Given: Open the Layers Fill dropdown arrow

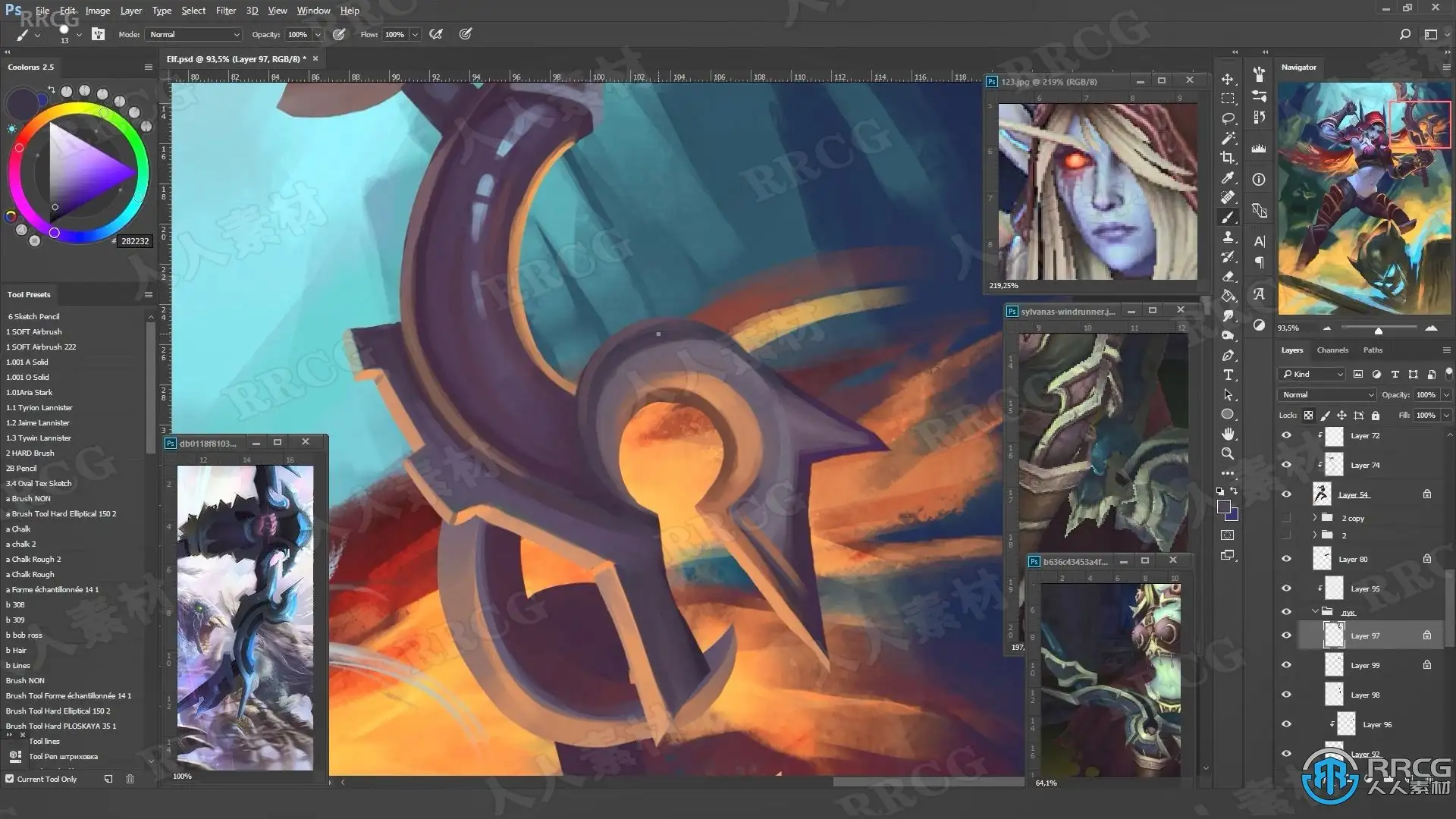Looking at the screenshot, I should 1445,416.
